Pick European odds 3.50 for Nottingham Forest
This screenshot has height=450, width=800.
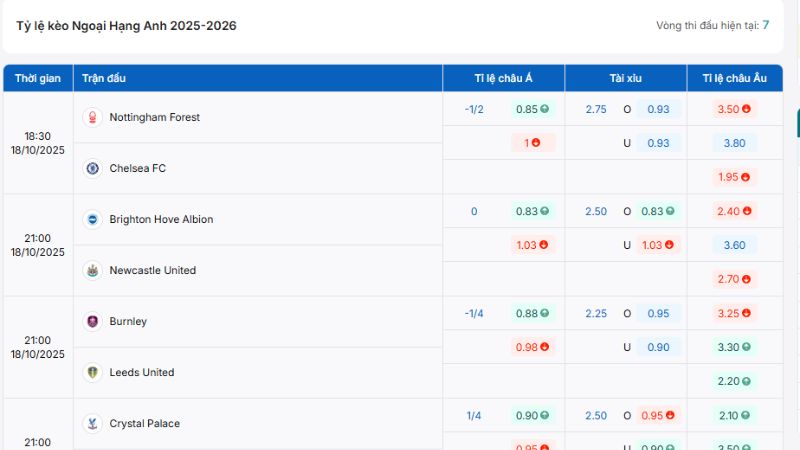coord(734,109)
